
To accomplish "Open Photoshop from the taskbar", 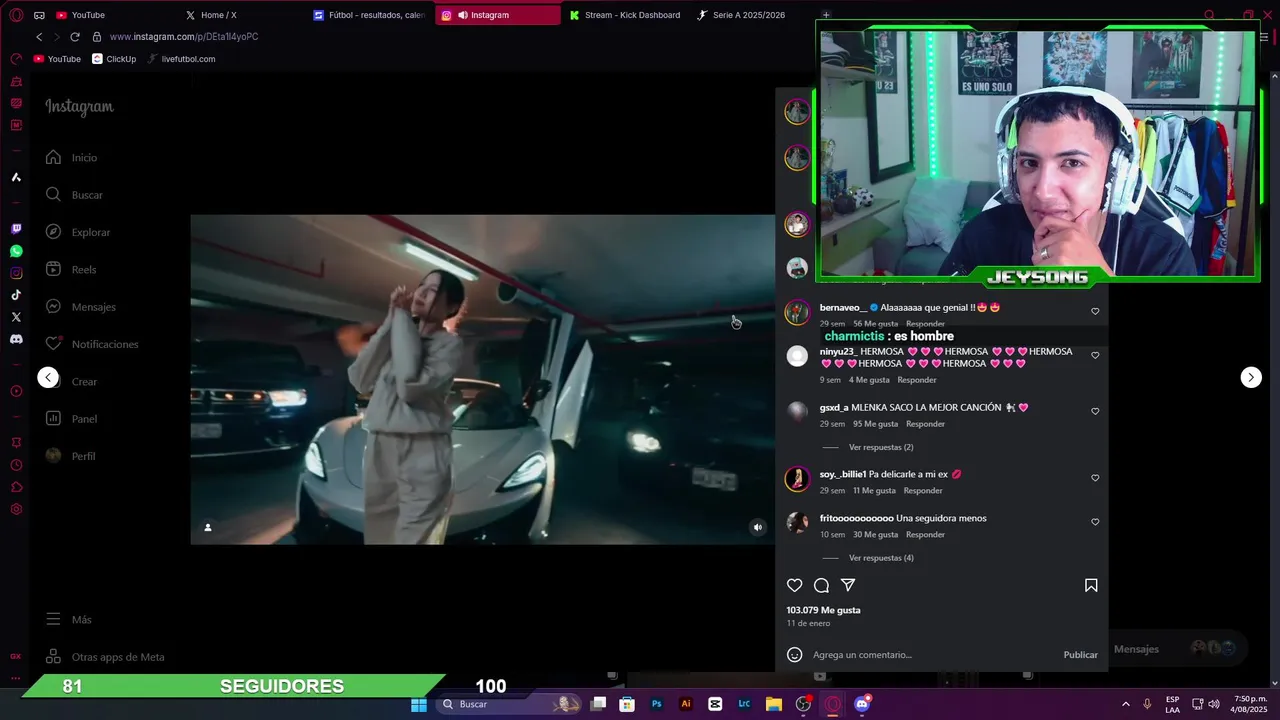I will tap(657, 704).
